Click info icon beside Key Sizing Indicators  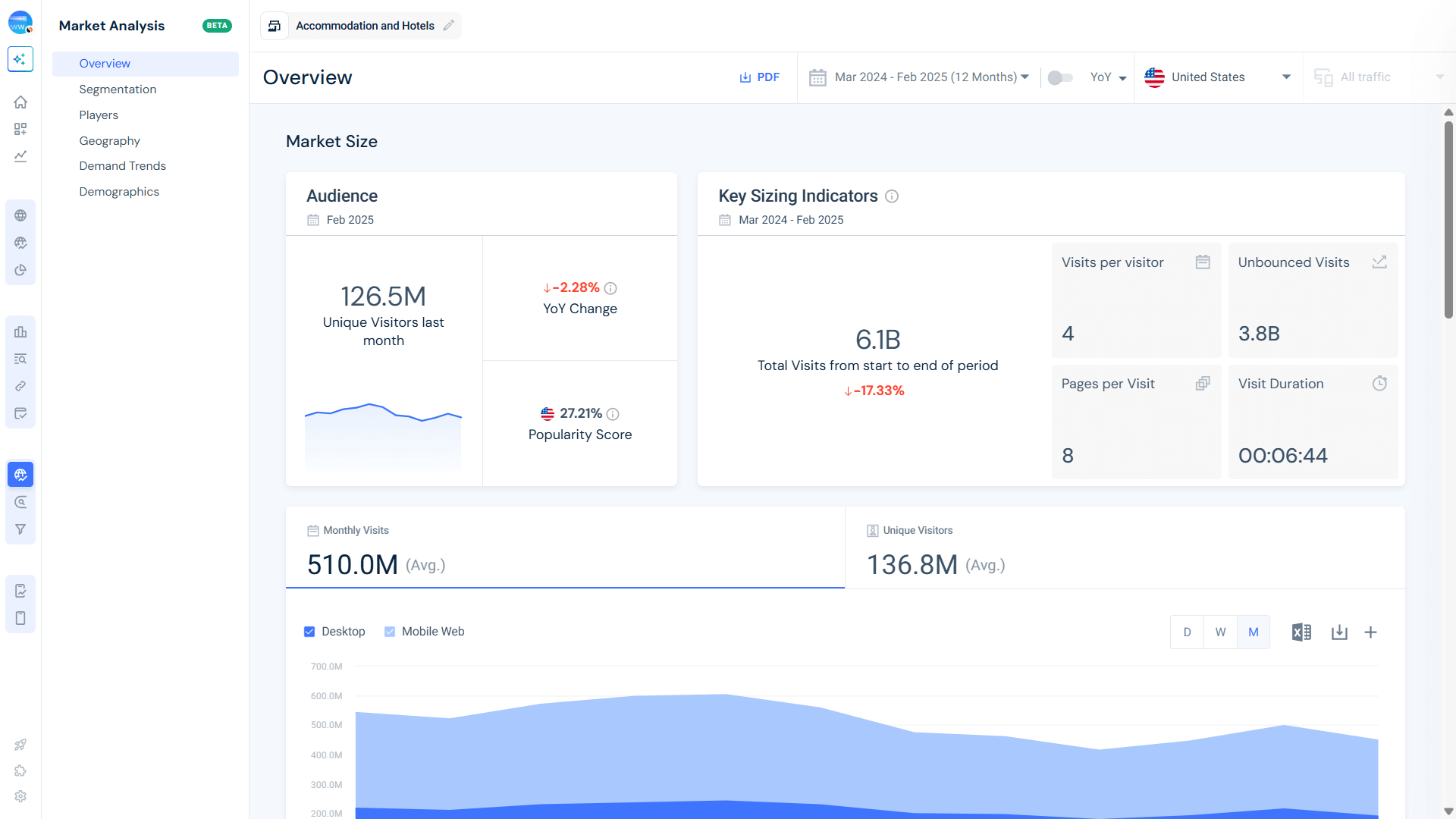(x=892, y=196)
